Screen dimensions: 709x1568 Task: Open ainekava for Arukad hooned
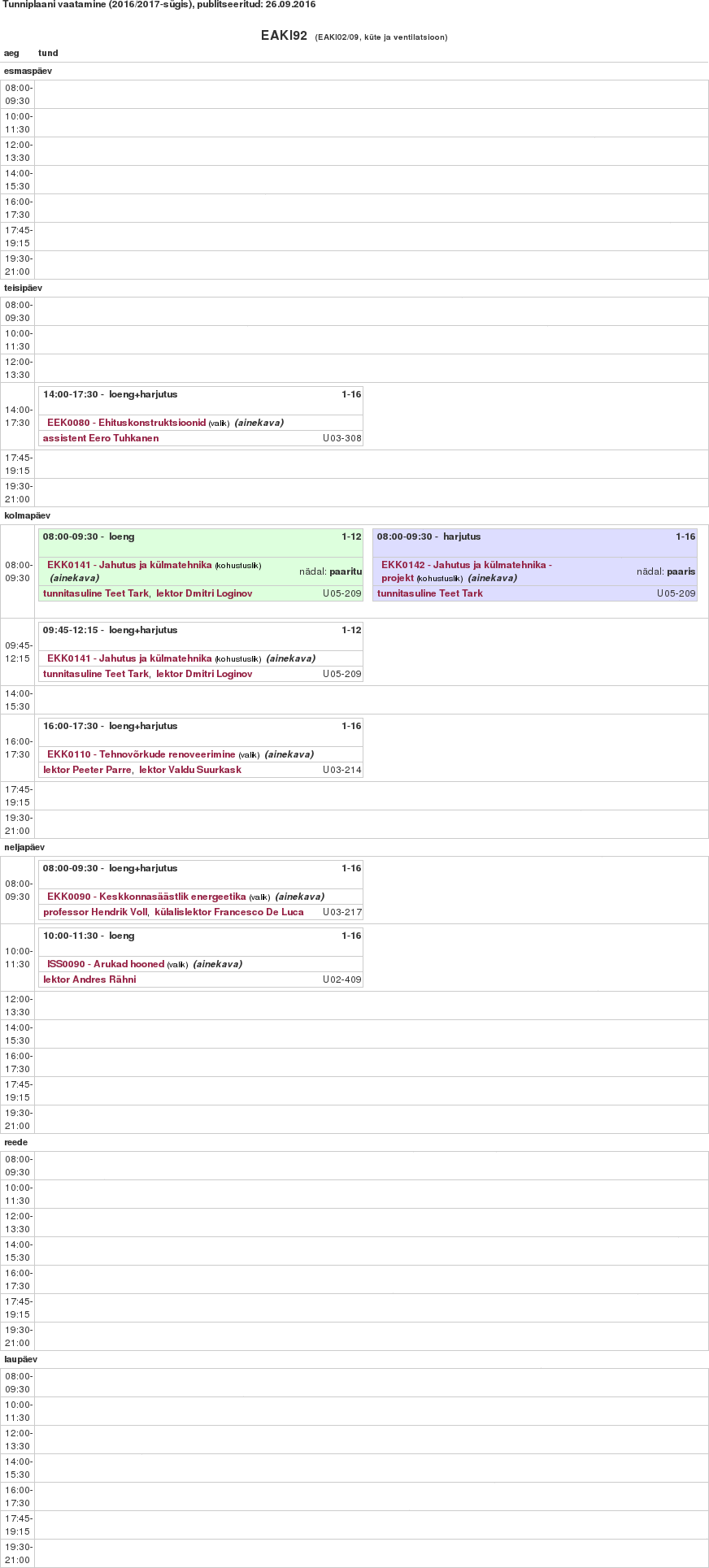pyautogui.click(x=217, y=964)
